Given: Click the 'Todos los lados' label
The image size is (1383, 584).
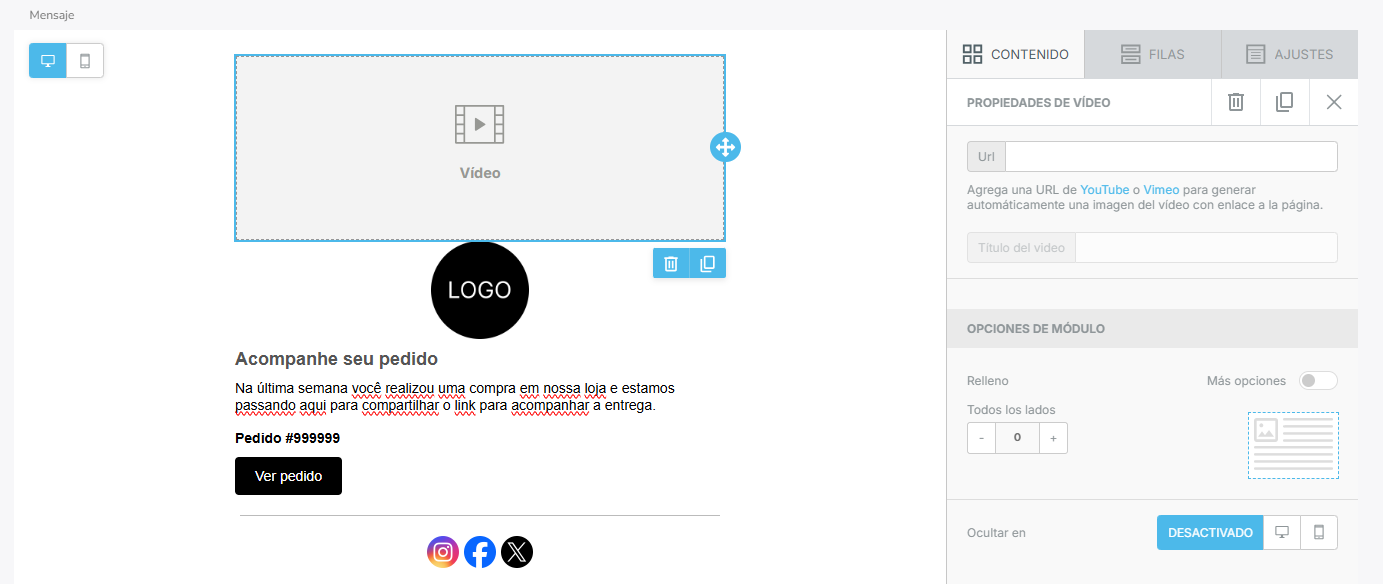Looking at the screenshot, I should tap(1011, 409).
